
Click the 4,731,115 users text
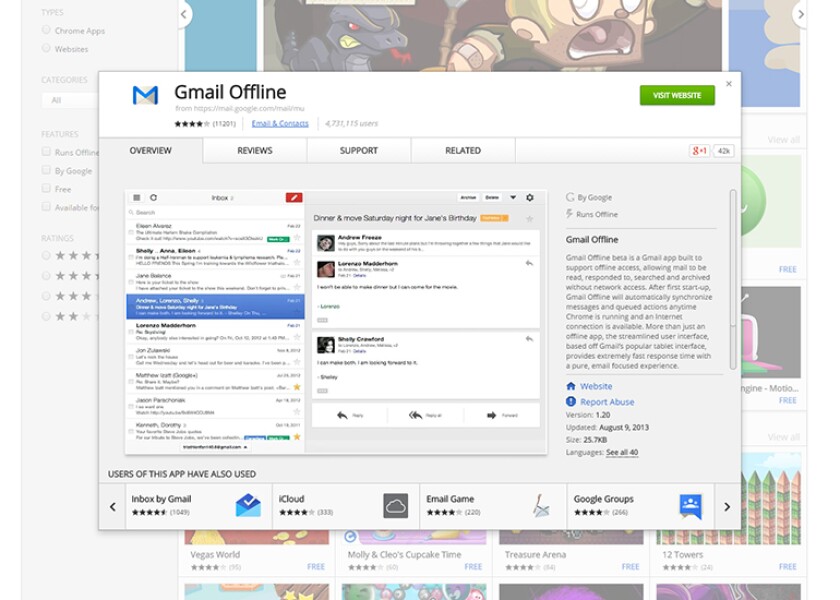tap(351, 124)
